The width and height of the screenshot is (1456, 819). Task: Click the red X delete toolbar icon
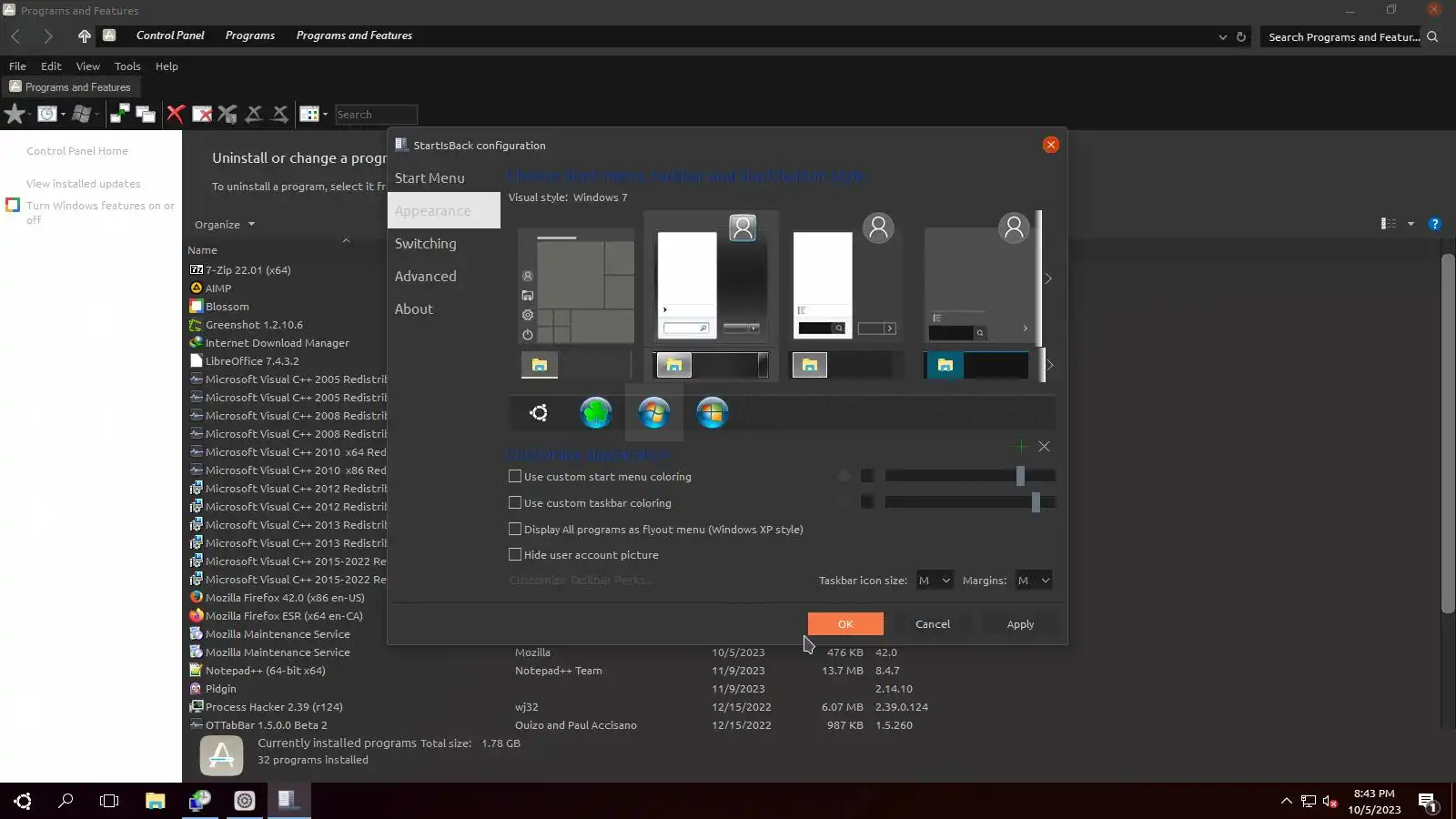pos(176,114)
